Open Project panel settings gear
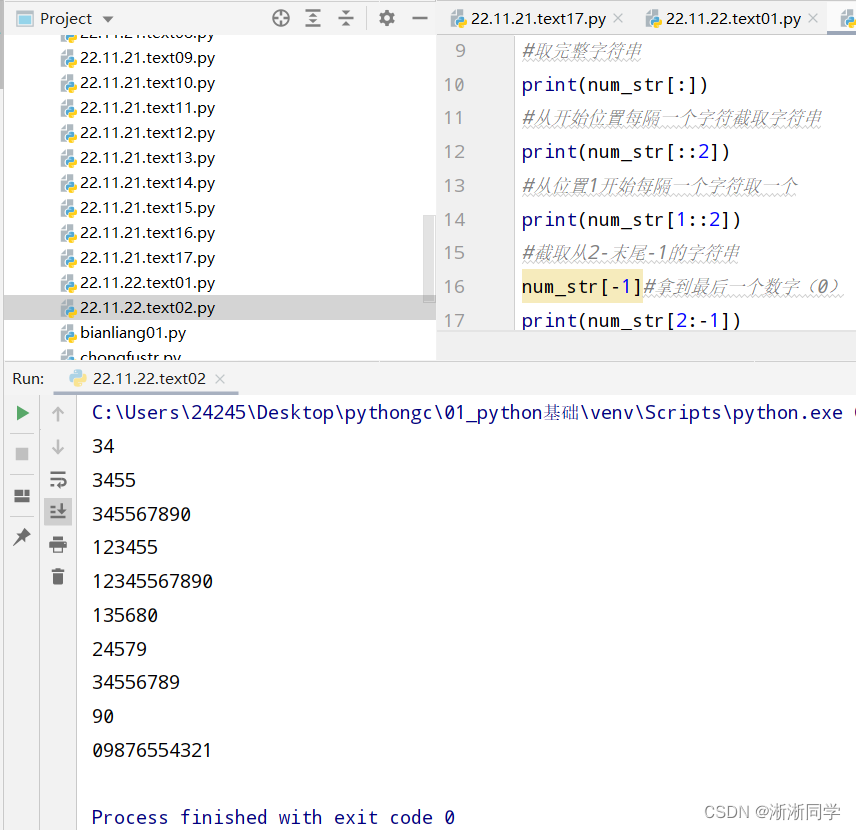 387,19
